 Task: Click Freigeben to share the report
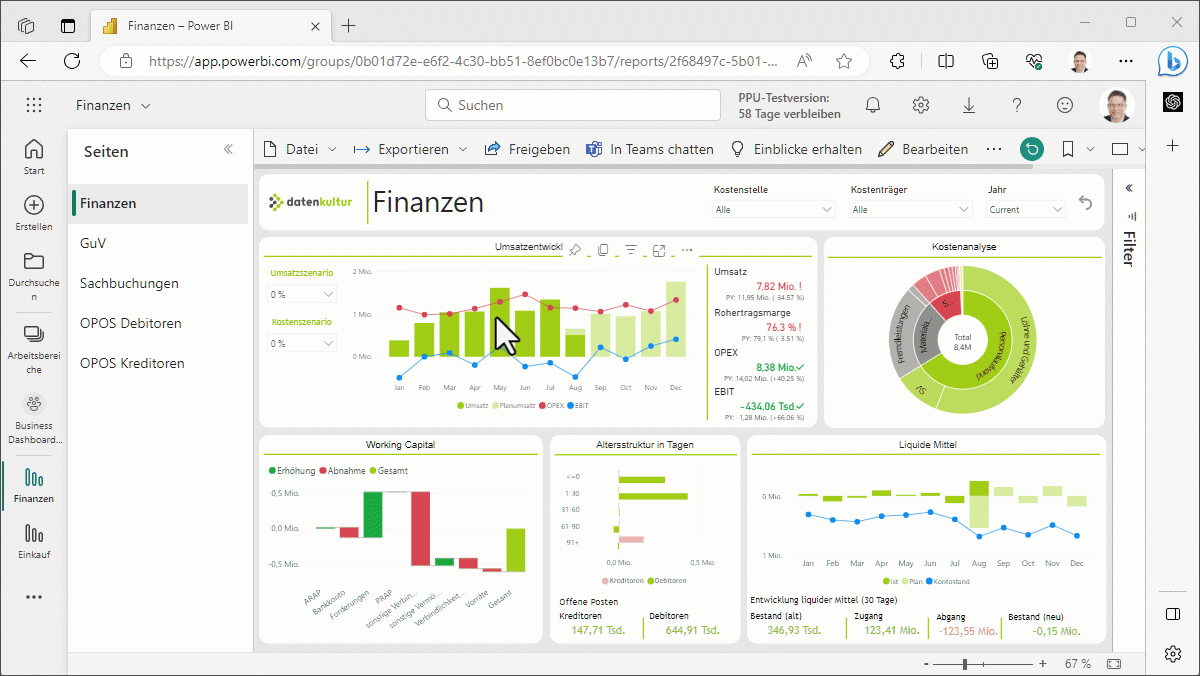(x=527, y=149)
